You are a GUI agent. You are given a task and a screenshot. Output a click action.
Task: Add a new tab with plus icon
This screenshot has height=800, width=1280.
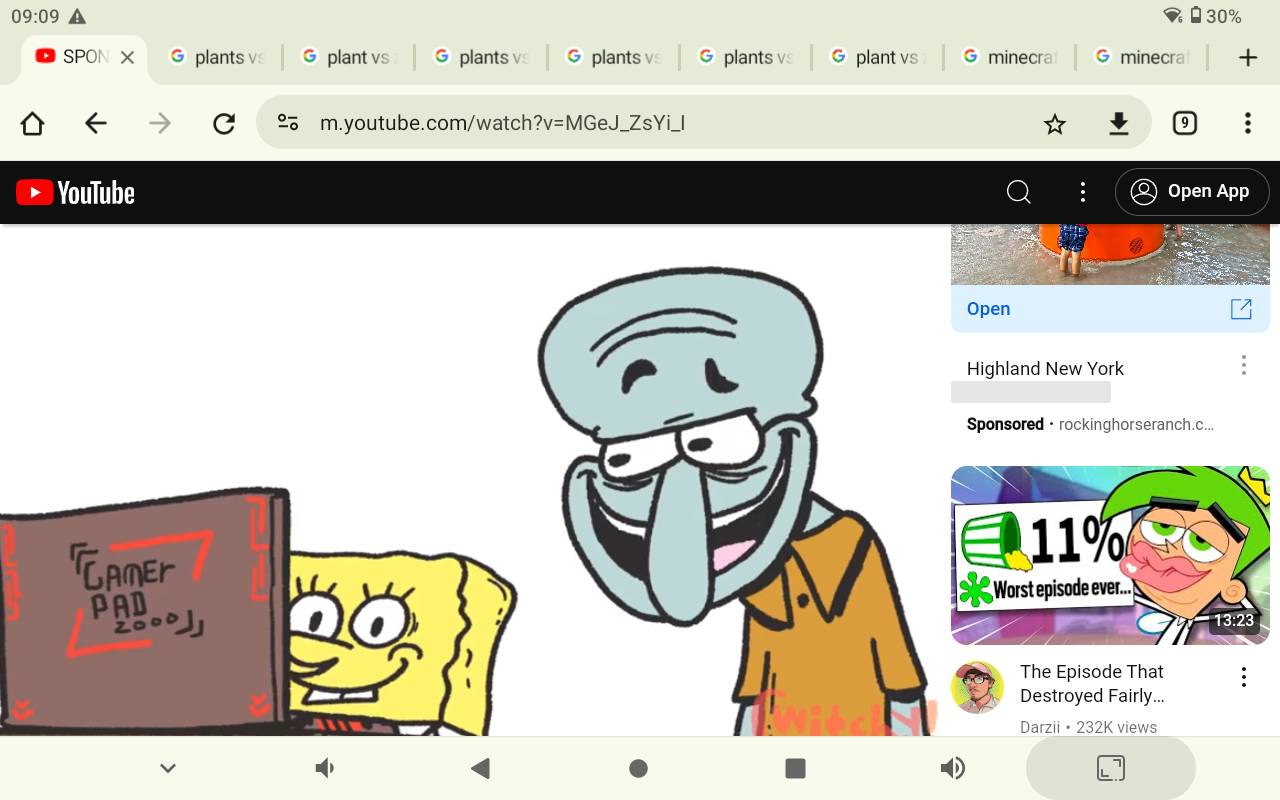[x=1247, y=57]
